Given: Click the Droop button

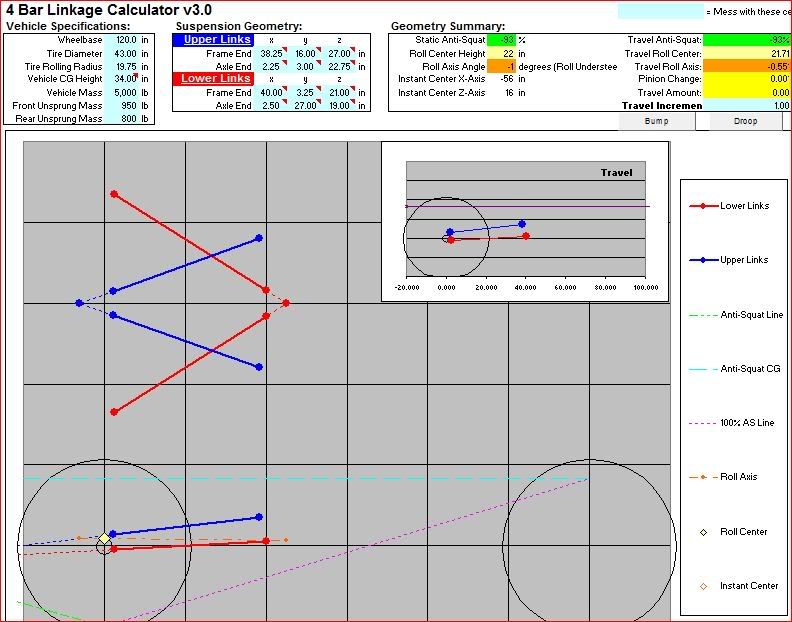Looking at the screenshot, I should pos(749,121).
